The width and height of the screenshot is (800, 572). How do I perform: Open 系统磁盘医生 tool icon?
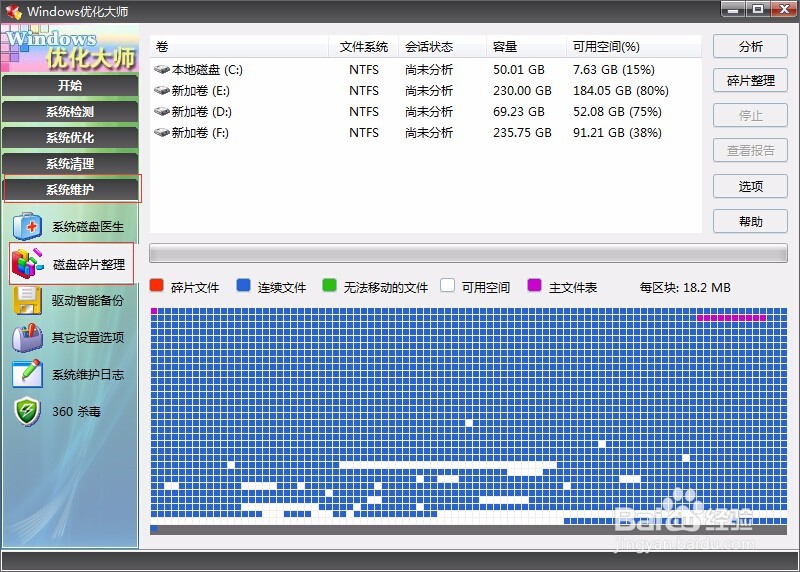(28, 226)
